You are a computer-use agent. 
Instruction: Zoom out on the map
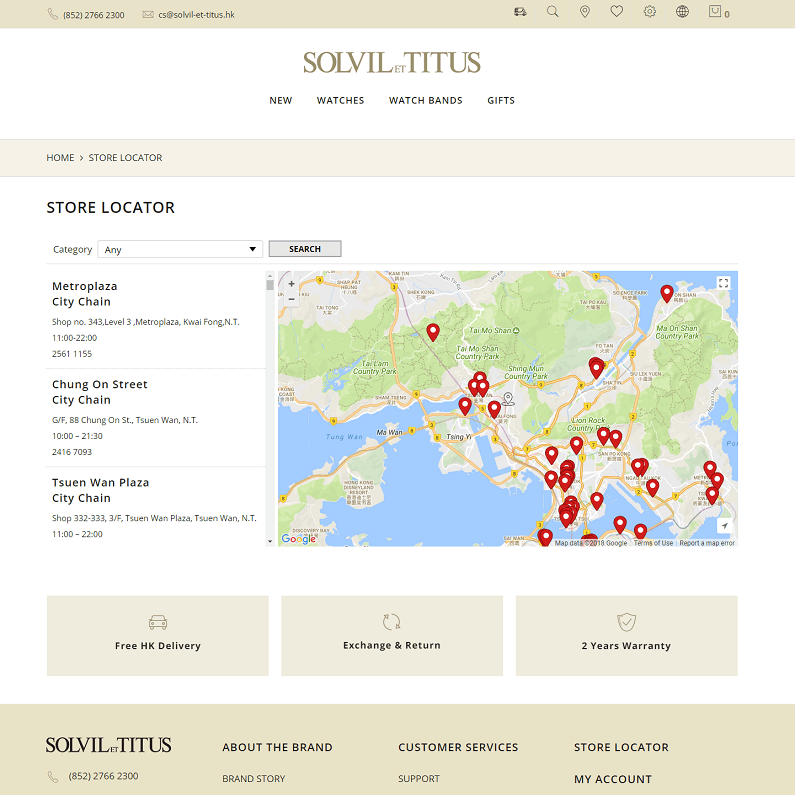292,299
